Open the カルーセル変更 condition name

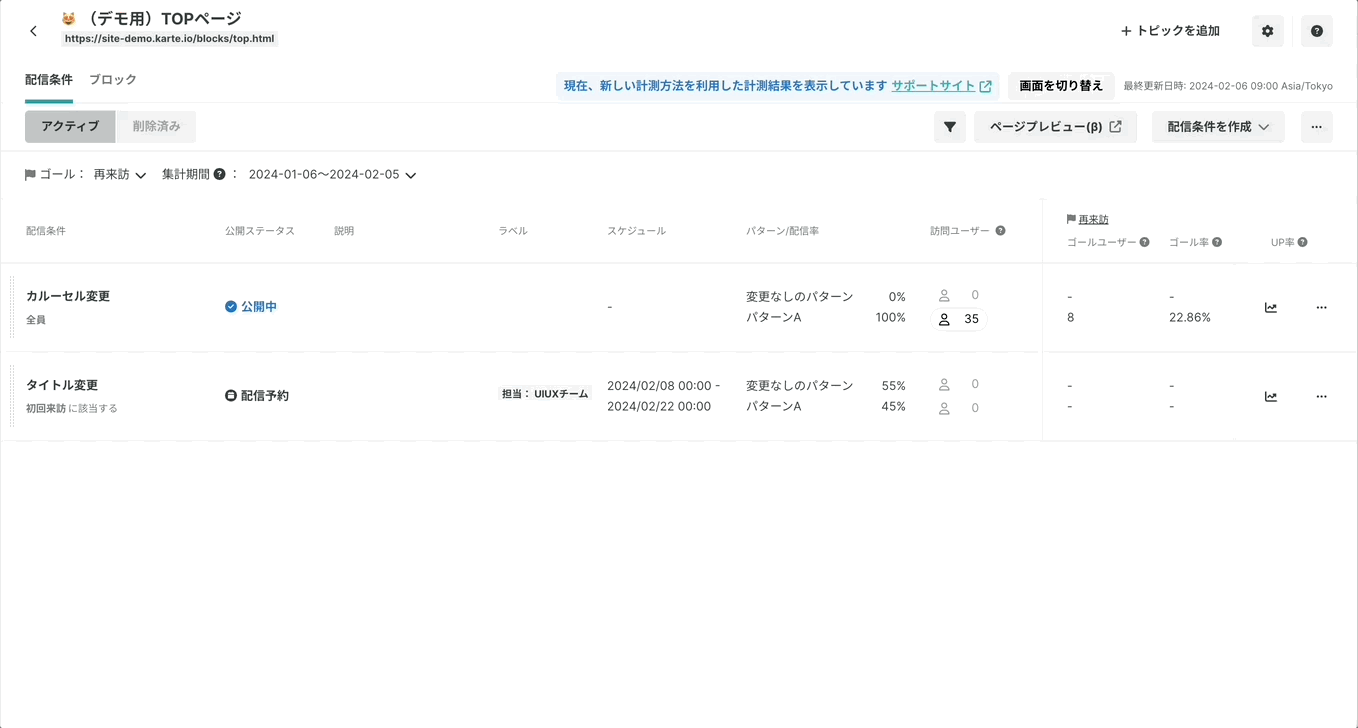point(68,296)
